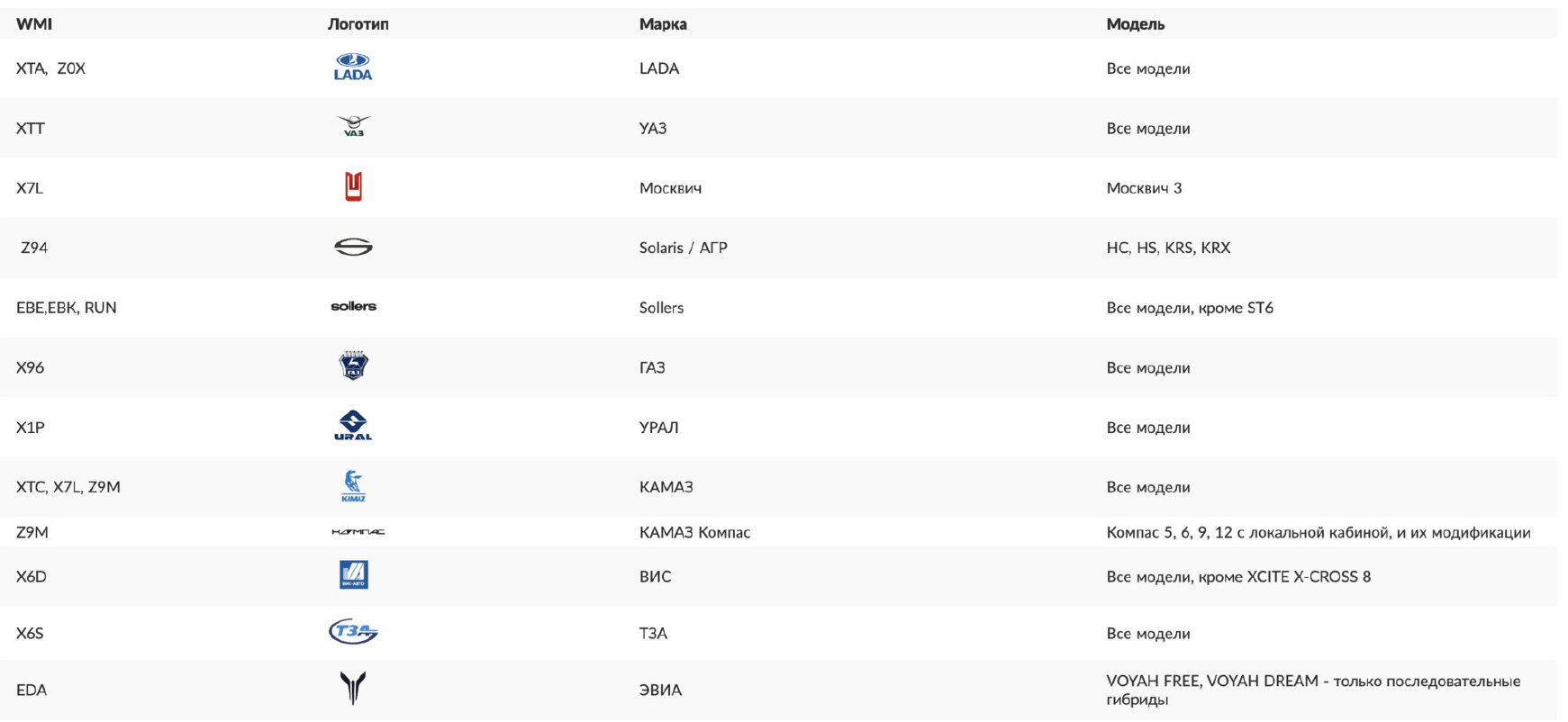Click the Модель column header

pyautogui.click(x=1136, y=24)
